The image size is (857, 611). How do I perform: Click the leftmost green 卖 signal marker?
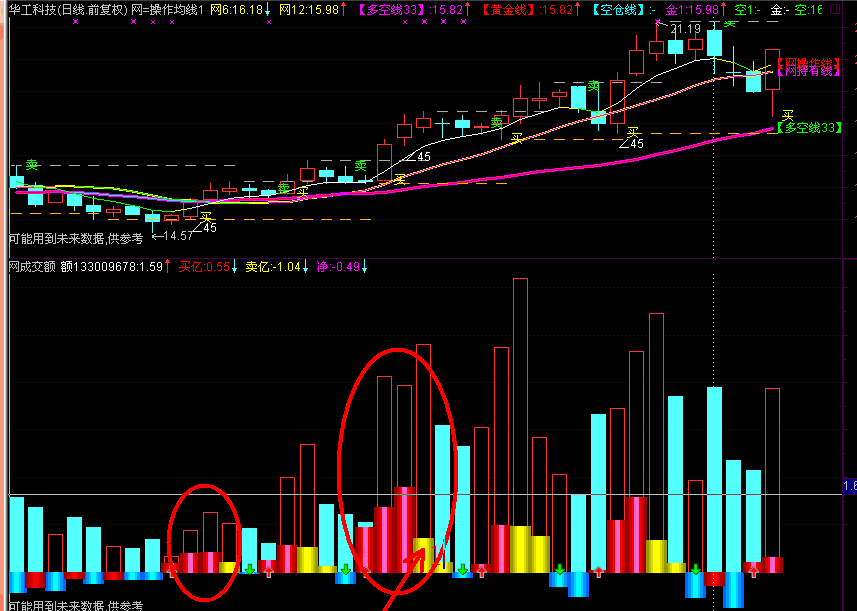pos(32,165)
